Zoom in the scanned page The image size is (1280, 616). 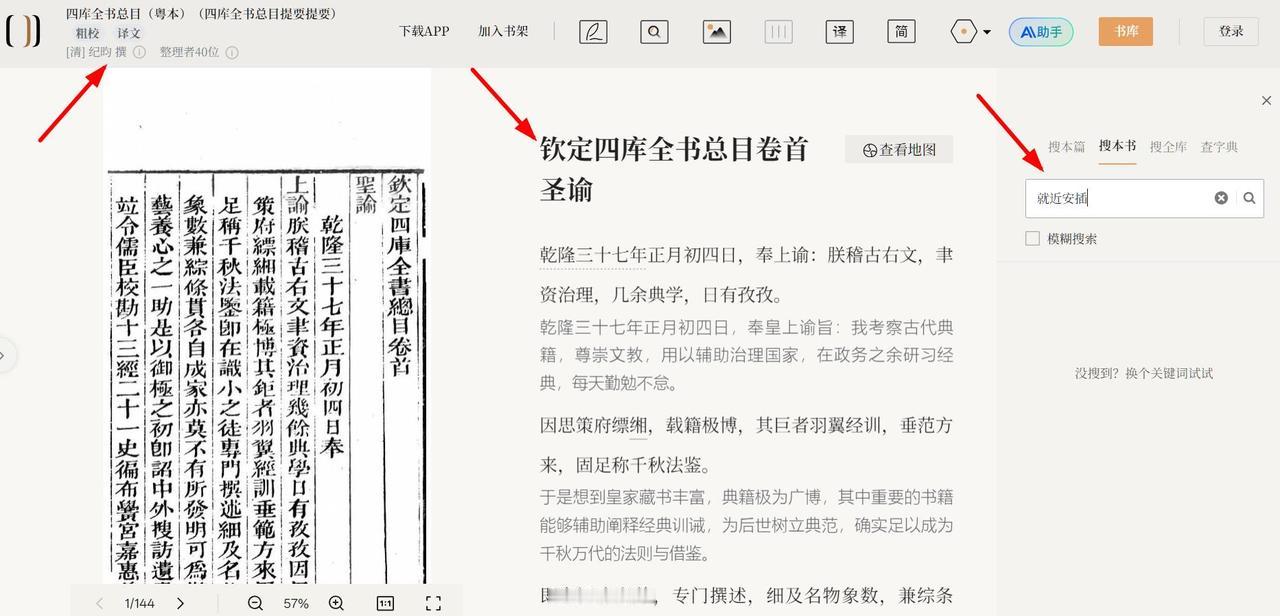point(336,603)
